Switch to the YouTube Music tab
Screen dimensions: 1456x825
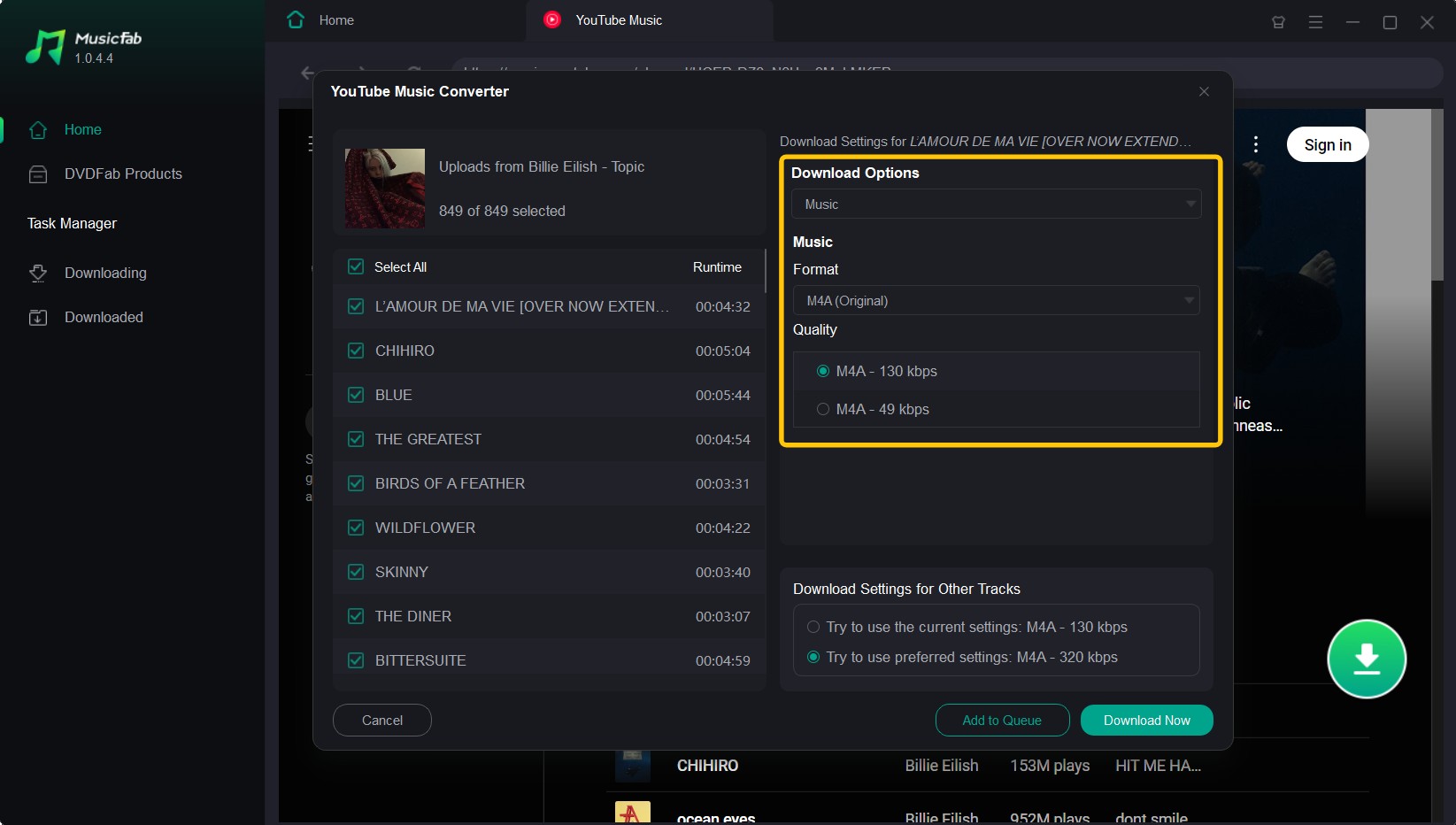tap(650, 20)
